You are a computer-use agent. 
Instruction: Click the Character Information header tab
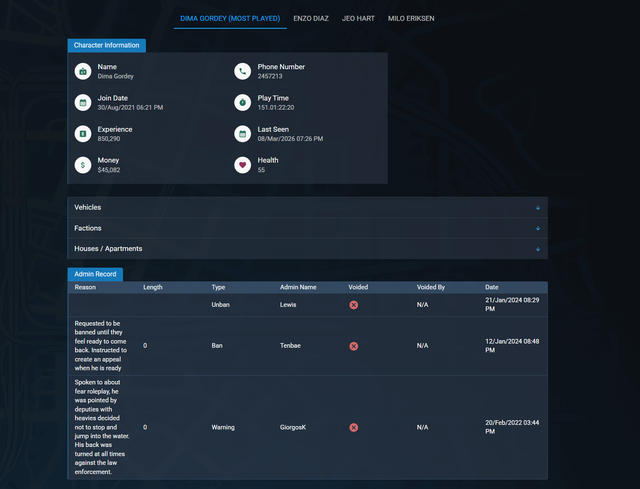[x=107, y=45]
